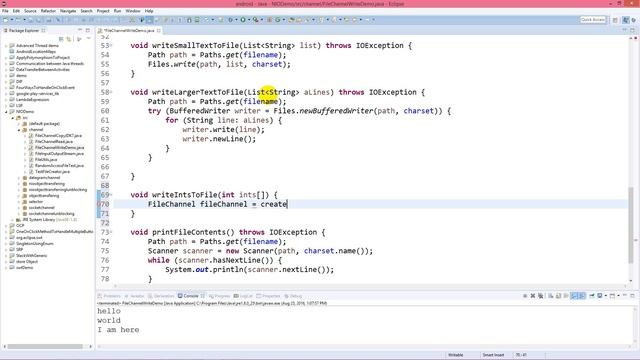Click Remove Launch X in console toolbar

pyautogui.click(x=533, y=296)
